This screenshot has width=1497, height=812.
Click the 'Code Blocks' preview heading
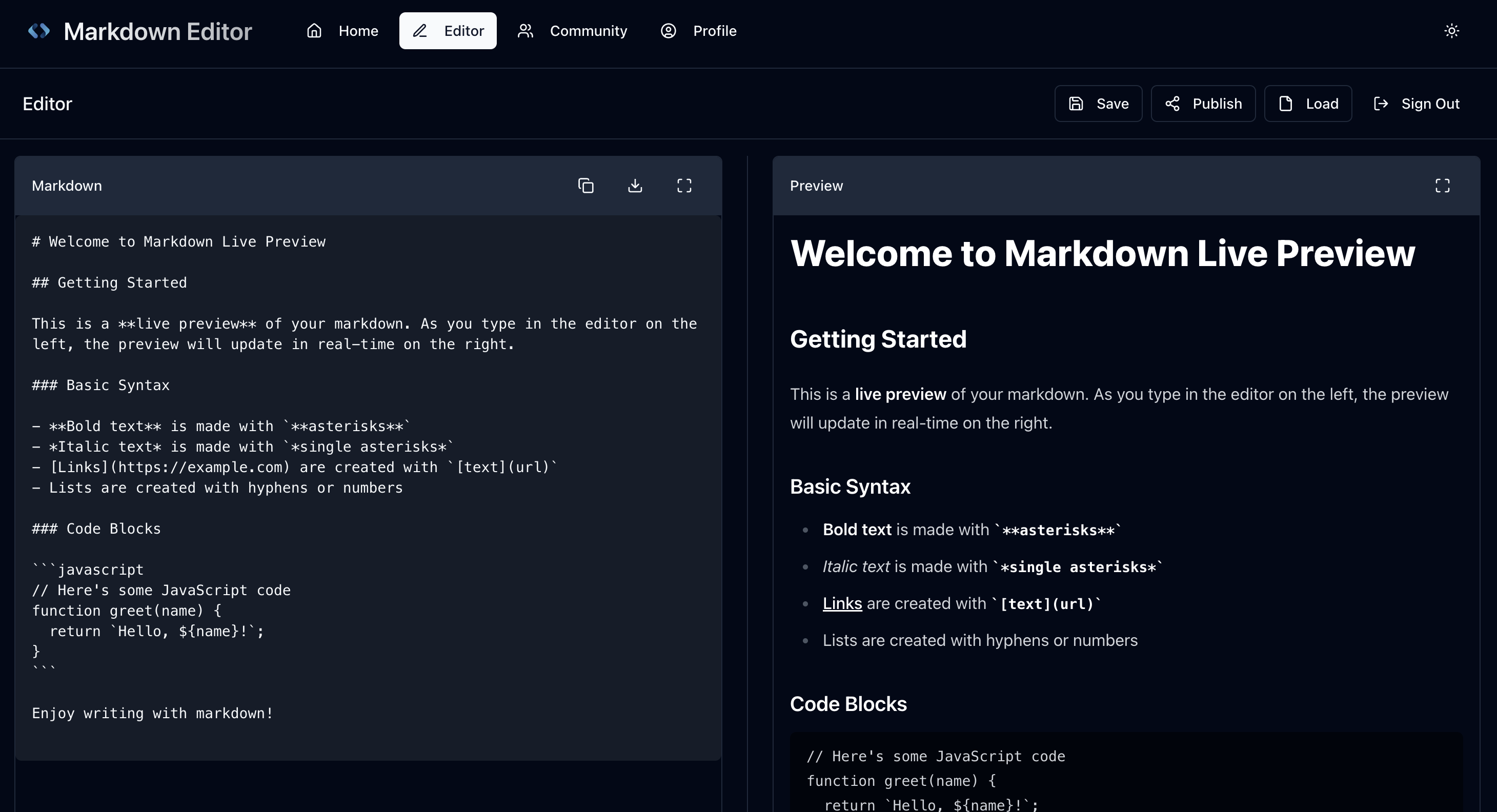click(848, 704)
